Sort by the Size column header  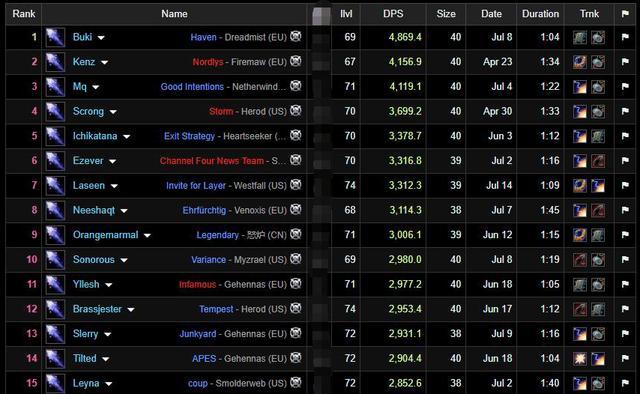(x=446, y=14)
